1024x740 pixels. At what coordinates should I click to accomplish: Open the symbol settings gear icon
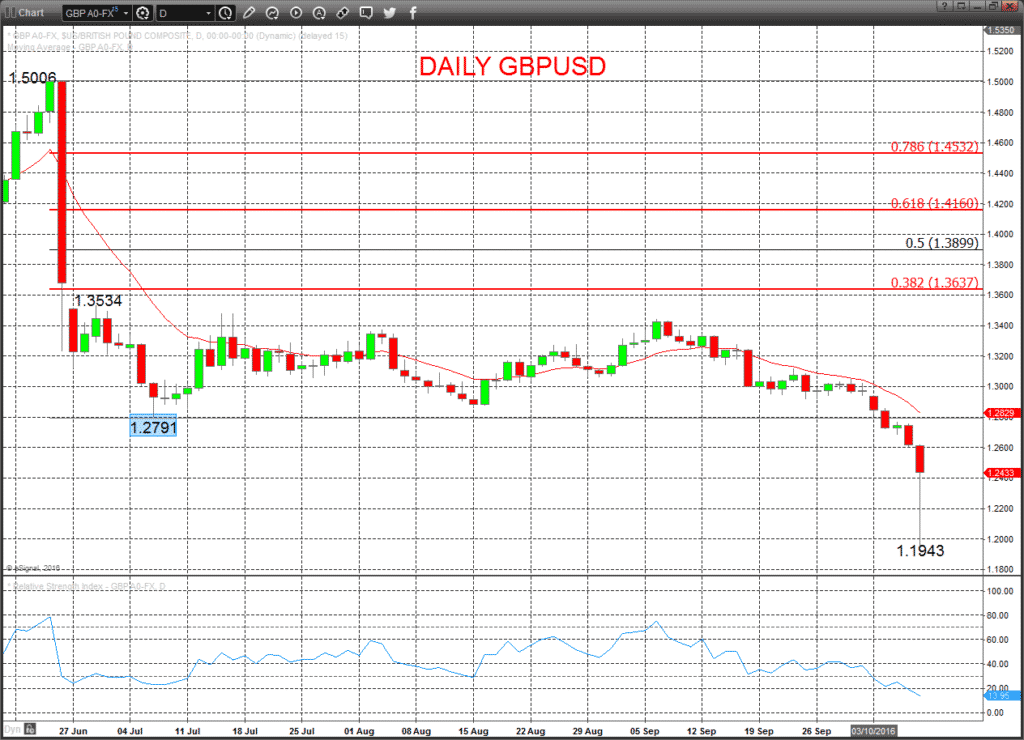[x=142, y=12]
